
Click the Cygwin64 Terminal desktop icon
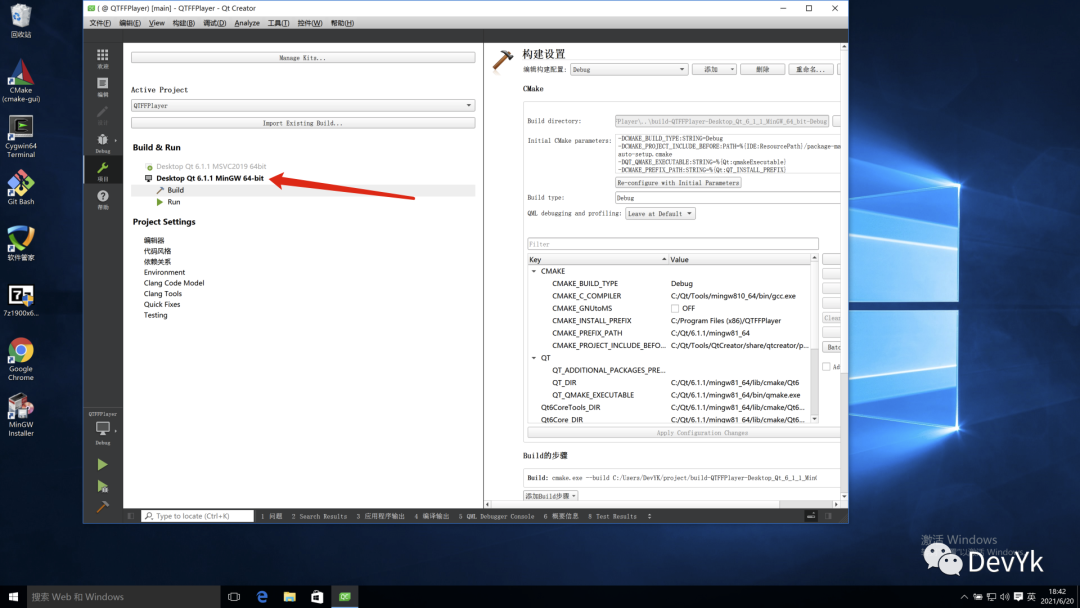click(x=21, y=137)
